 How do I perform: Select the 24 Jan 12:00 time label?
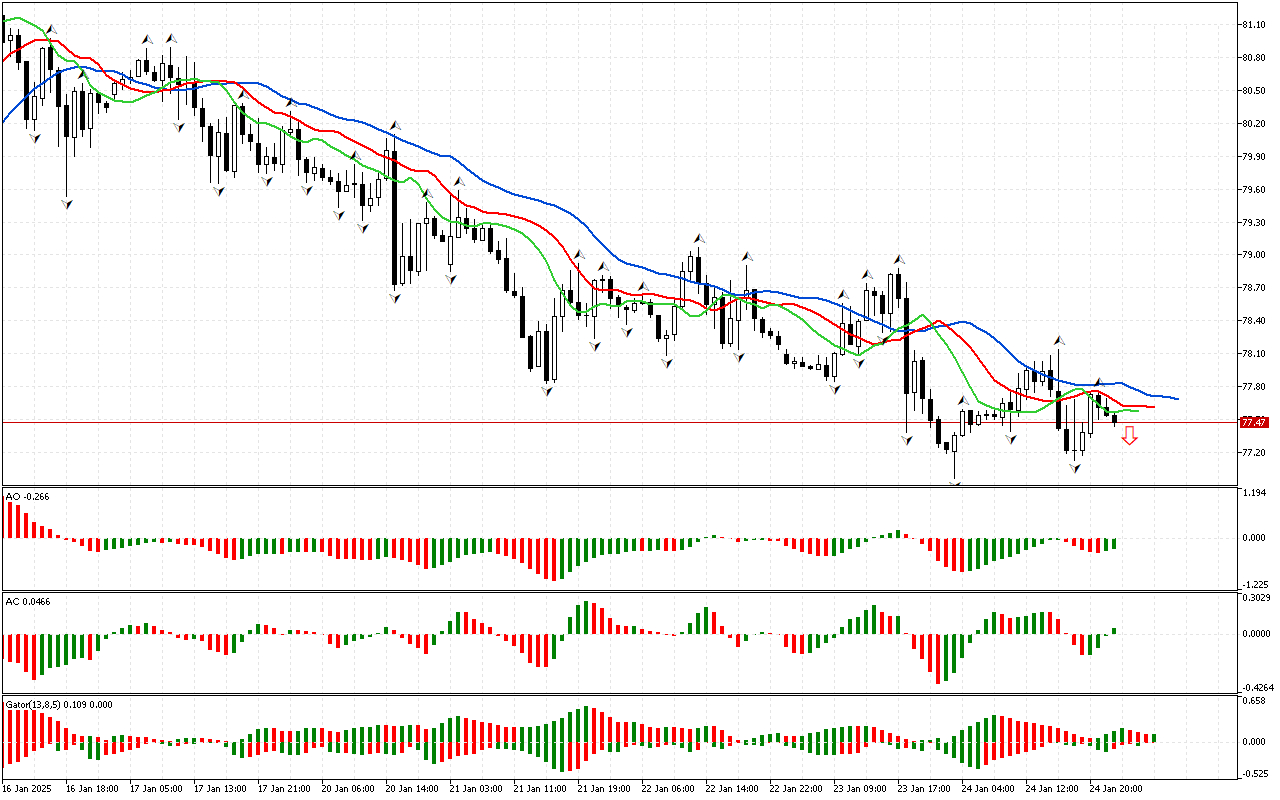[1053, 789]
